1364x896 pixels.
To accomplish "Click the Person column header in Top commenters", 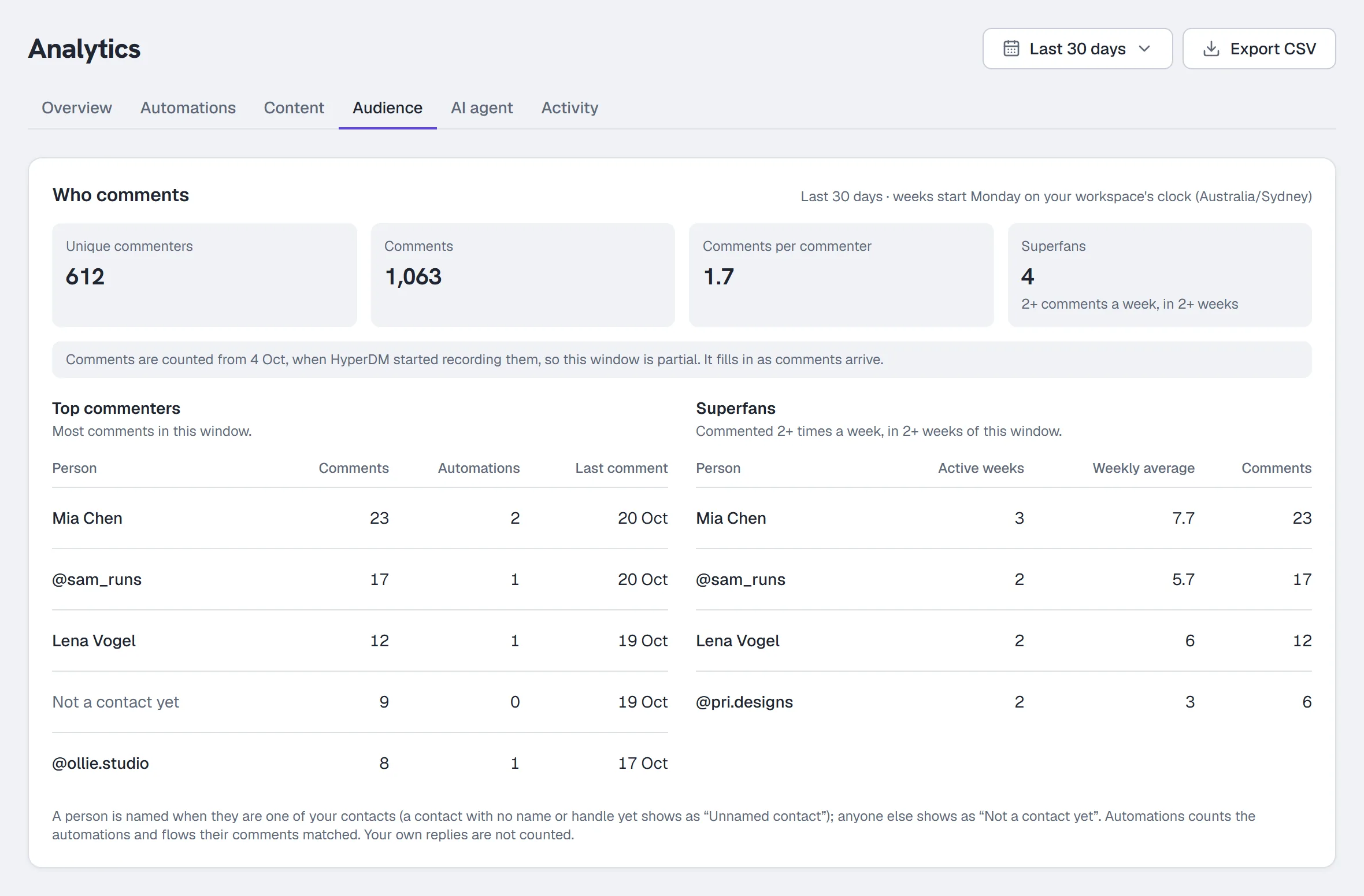I will click(x=75, y=468).
